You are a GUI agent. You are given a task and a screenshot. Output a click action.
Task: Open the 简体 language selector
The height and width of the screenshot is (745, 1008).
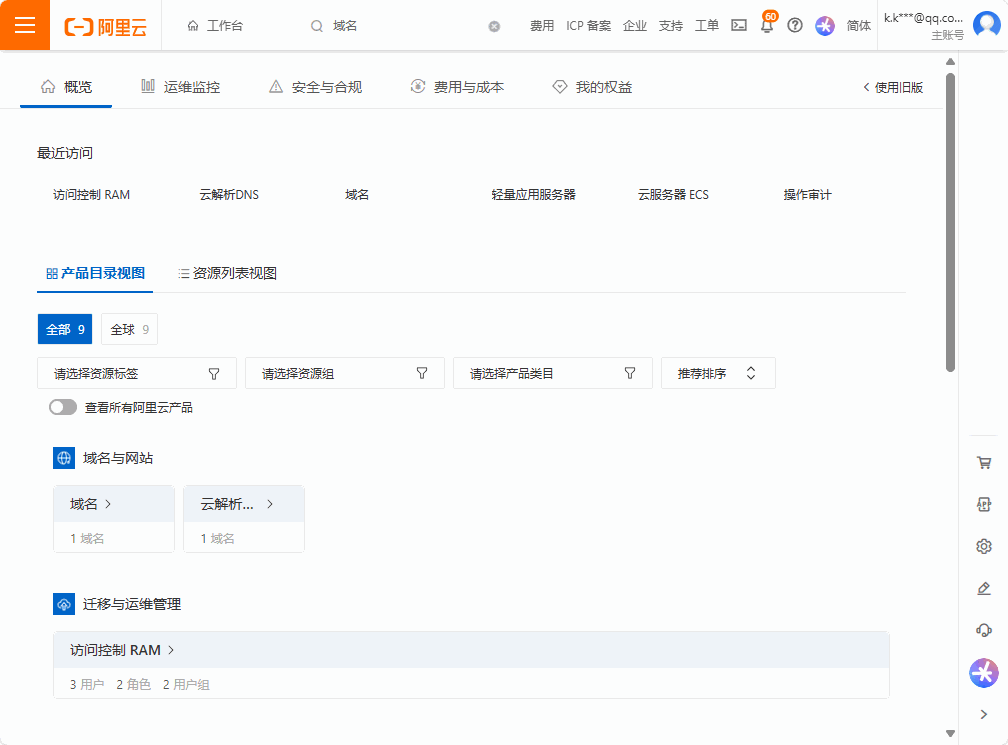click(858, 26)
